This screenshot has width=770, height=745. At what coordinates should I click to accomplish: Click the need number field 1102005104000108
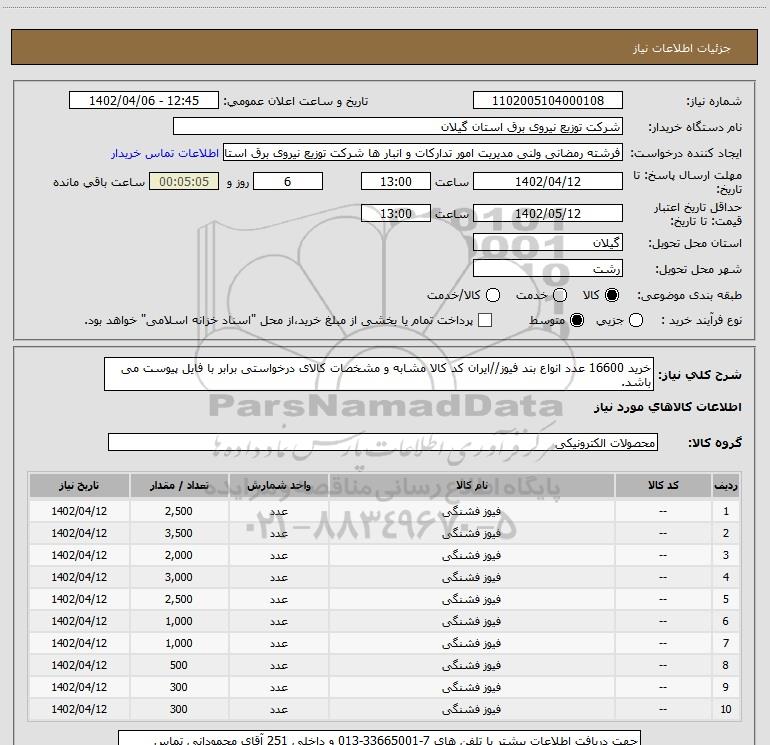pos(548,101)
